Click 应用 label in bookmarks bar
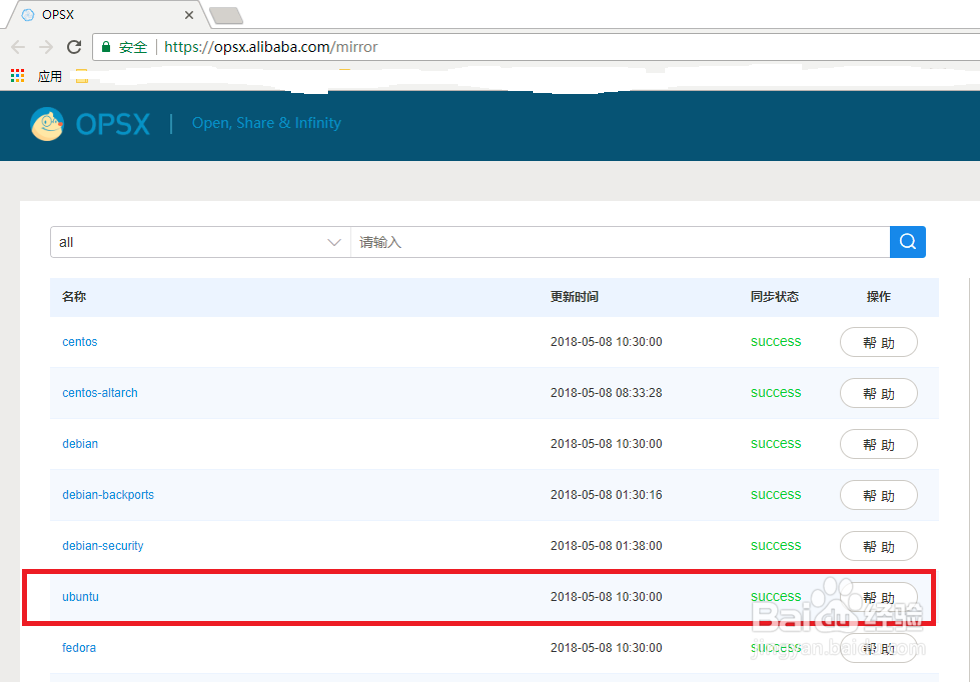 click(x=50, y=76)
